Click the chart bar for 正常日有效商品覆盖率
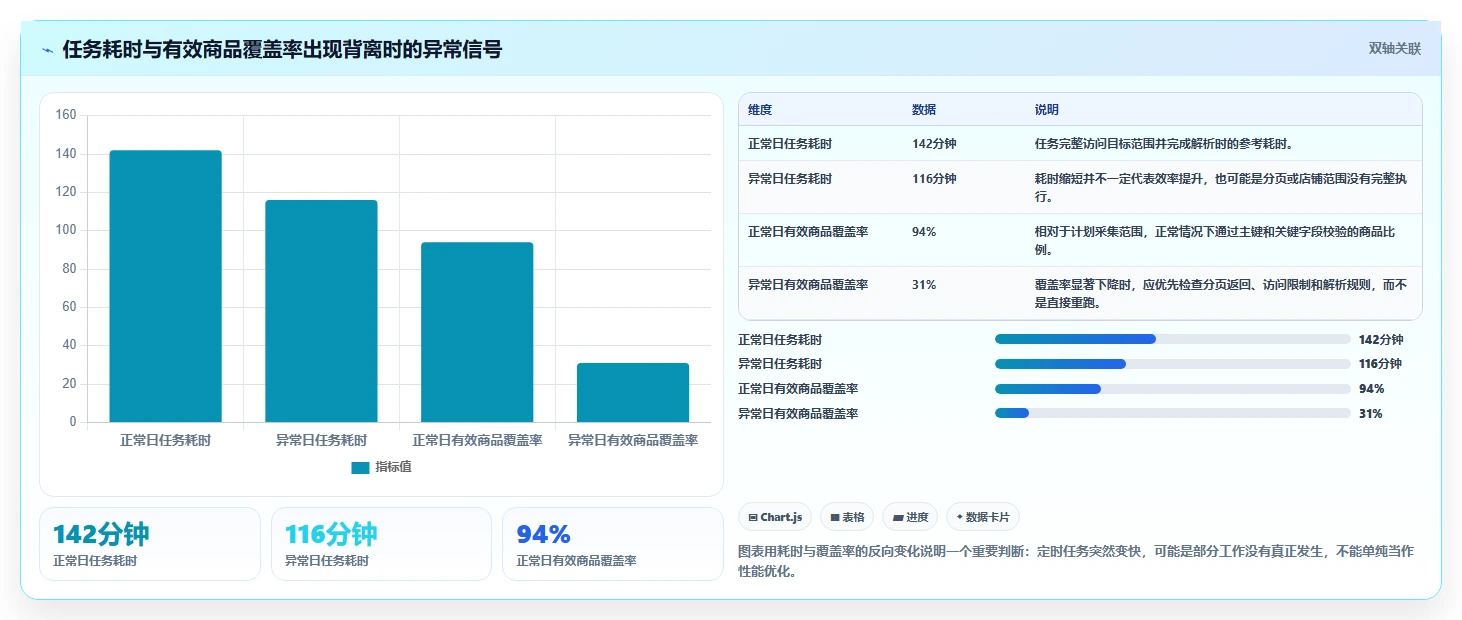This screenshot has height=620, width=1462. [477, 332]
